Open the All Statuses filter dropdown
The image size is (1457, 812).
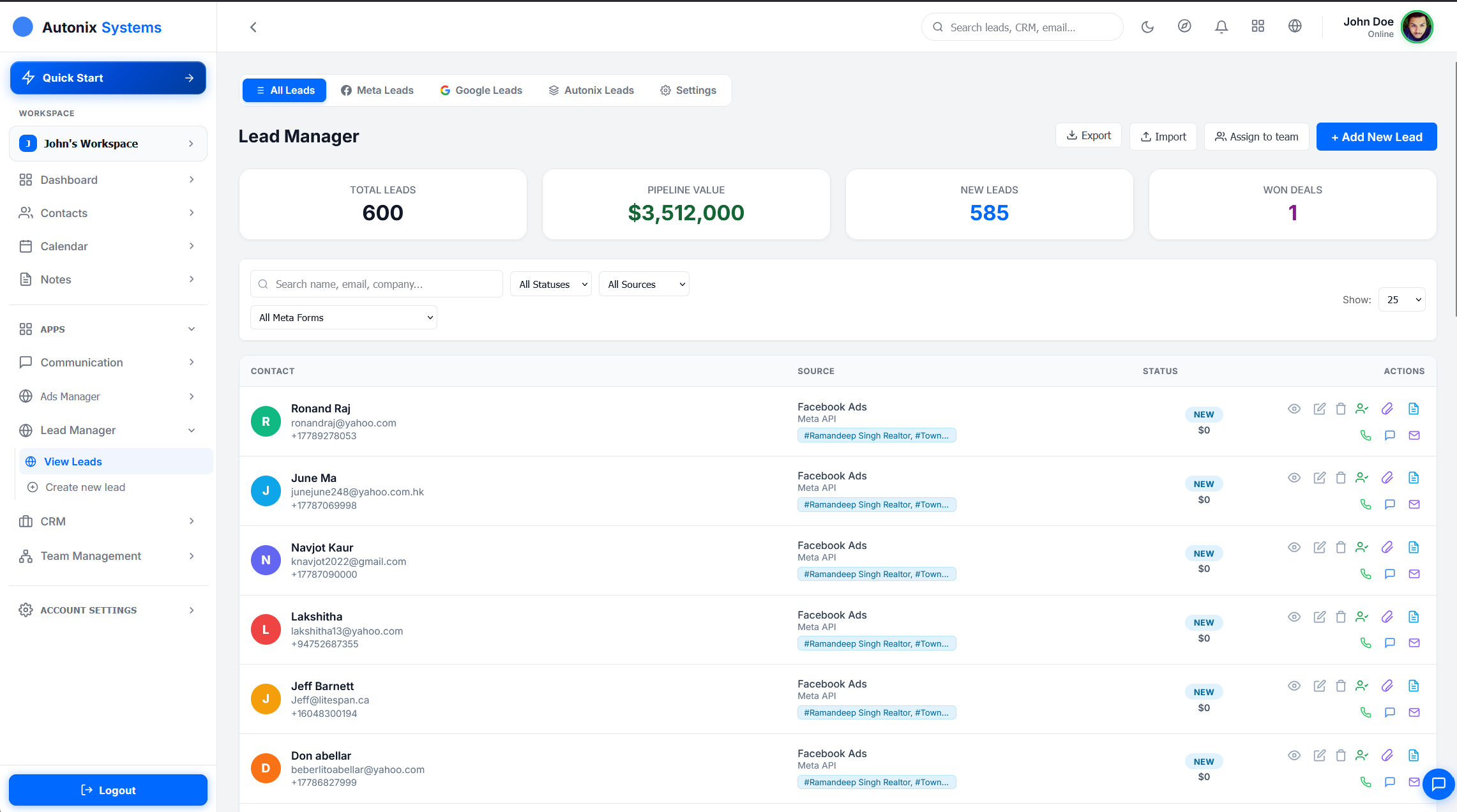pos(551,284)
